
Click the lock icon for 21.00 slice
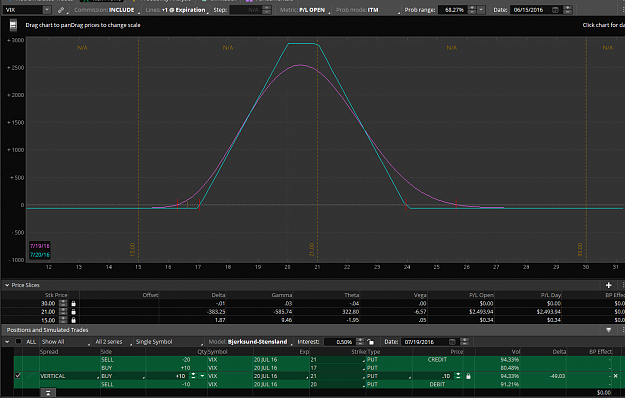pos(73,312)
